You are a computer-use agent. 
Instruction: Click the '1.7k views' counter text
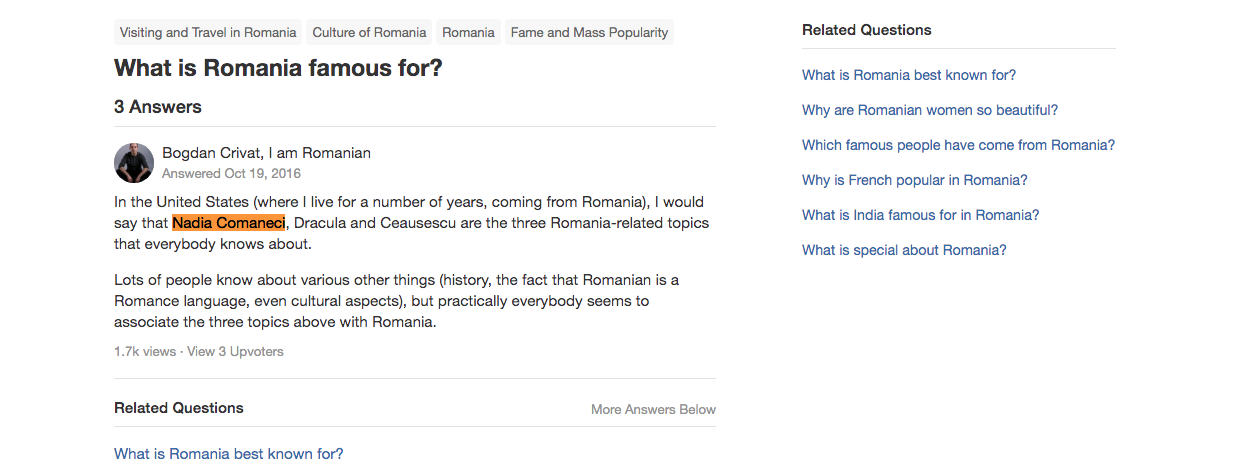144,351
